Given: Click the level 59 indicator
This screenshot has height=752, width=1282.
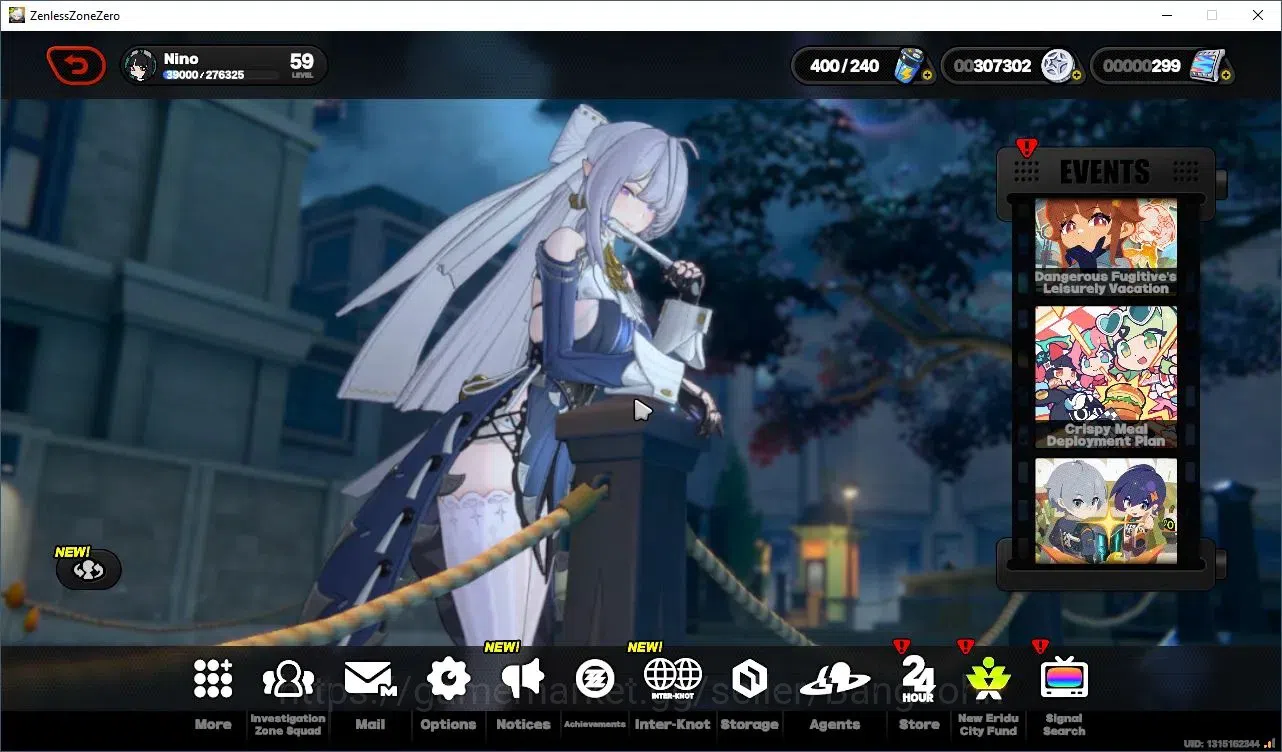Looking at the screenshot, I should pos(302,65).
